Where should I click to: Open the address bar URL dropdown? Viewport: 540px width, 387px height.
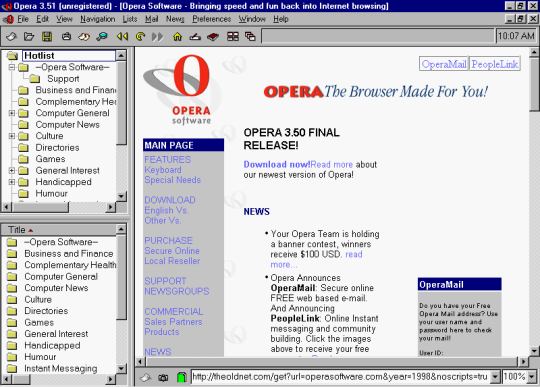[x=495, y=377]
